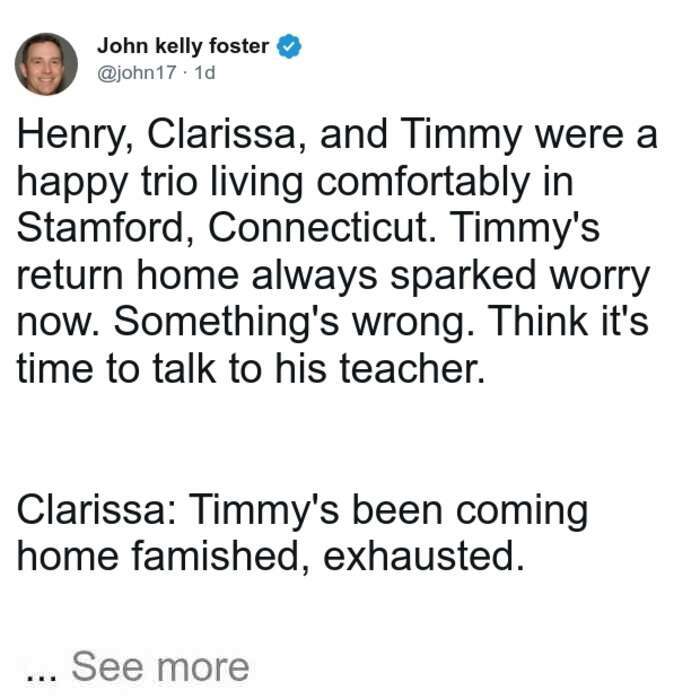Click the word "Connecticut." in the post
The image size is (700, 700).
(x=322, y=227)
